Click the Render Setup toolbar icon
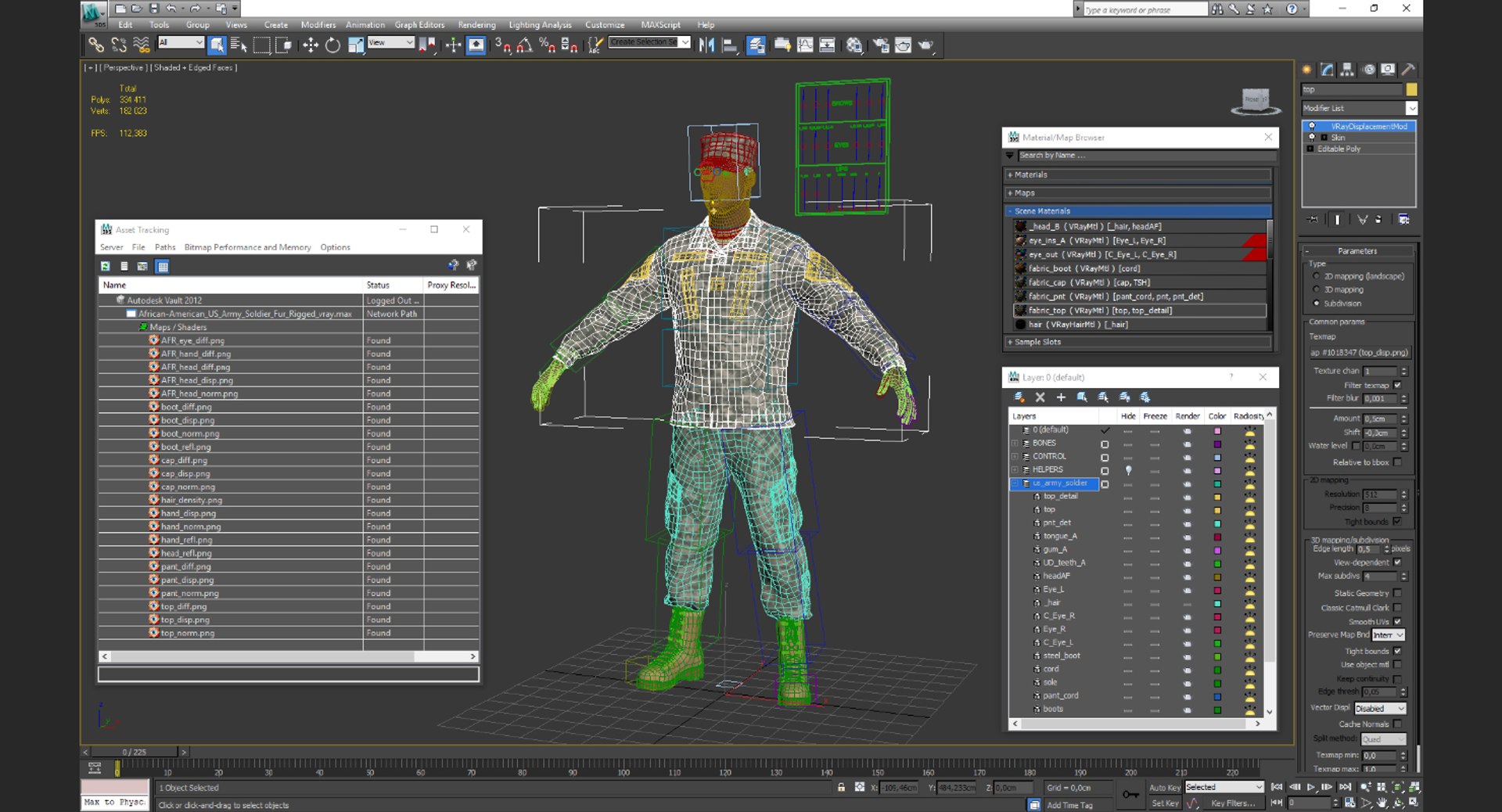 (881, 45)
